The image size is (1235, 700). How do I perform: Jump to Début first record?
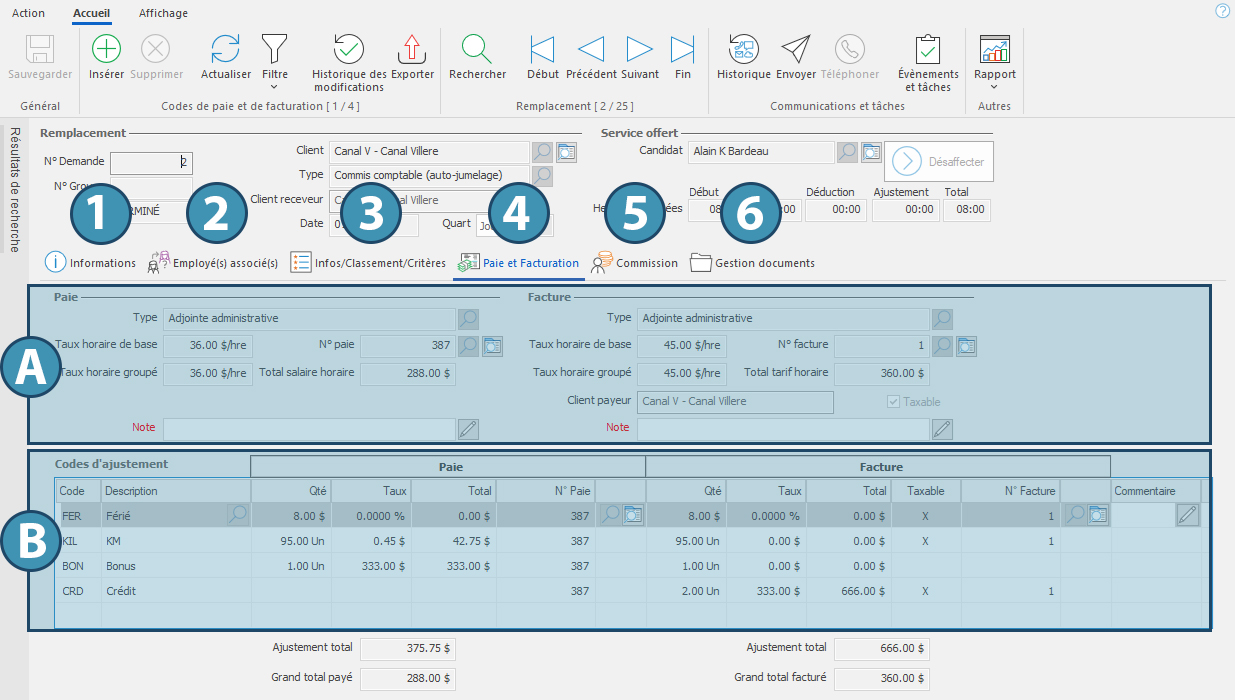pyautogui.click(x=543, y=49)
